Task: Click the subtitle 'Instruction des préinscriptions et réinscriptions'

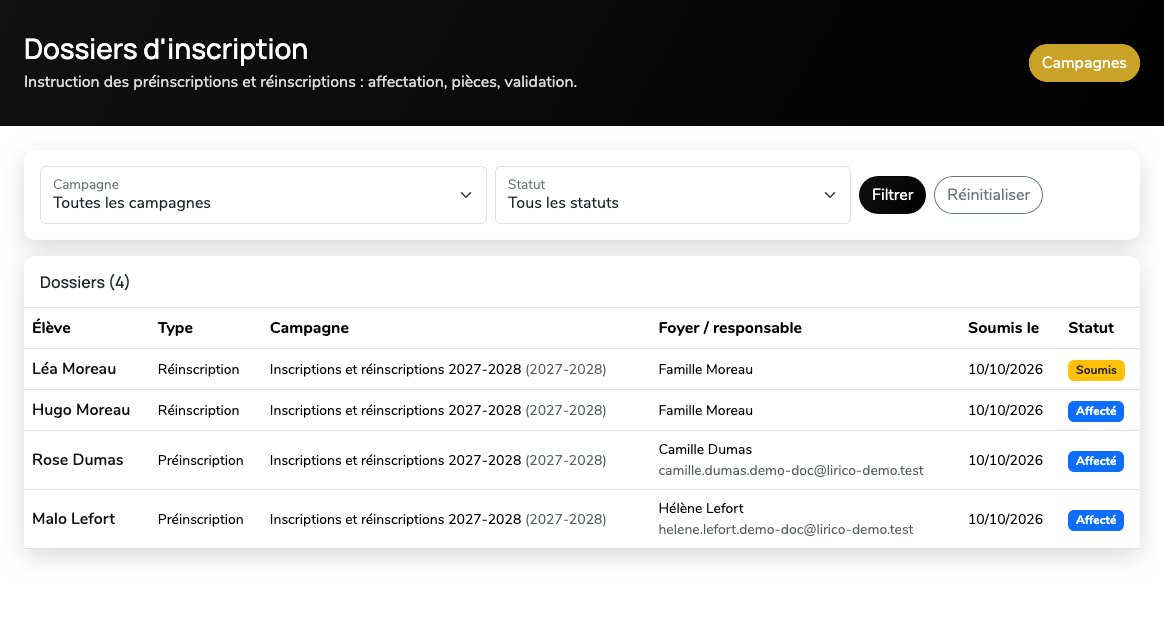Action: click(192, 82)
